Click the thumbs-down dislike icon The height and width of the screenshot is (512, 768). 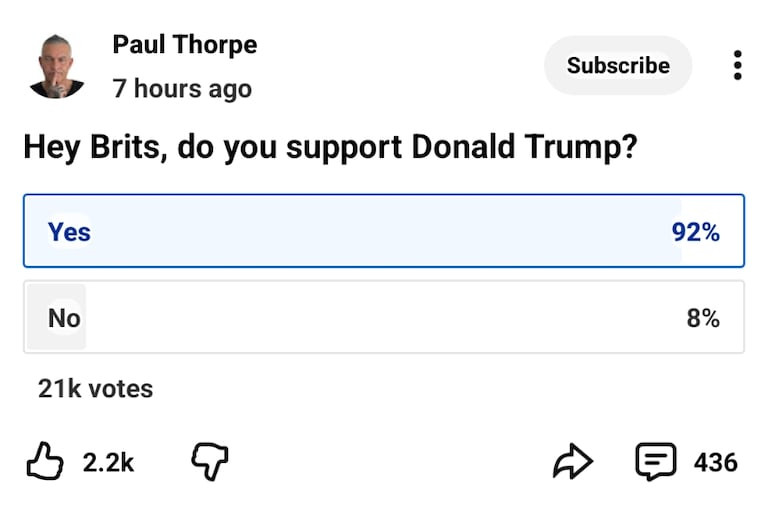click(209, 462)
